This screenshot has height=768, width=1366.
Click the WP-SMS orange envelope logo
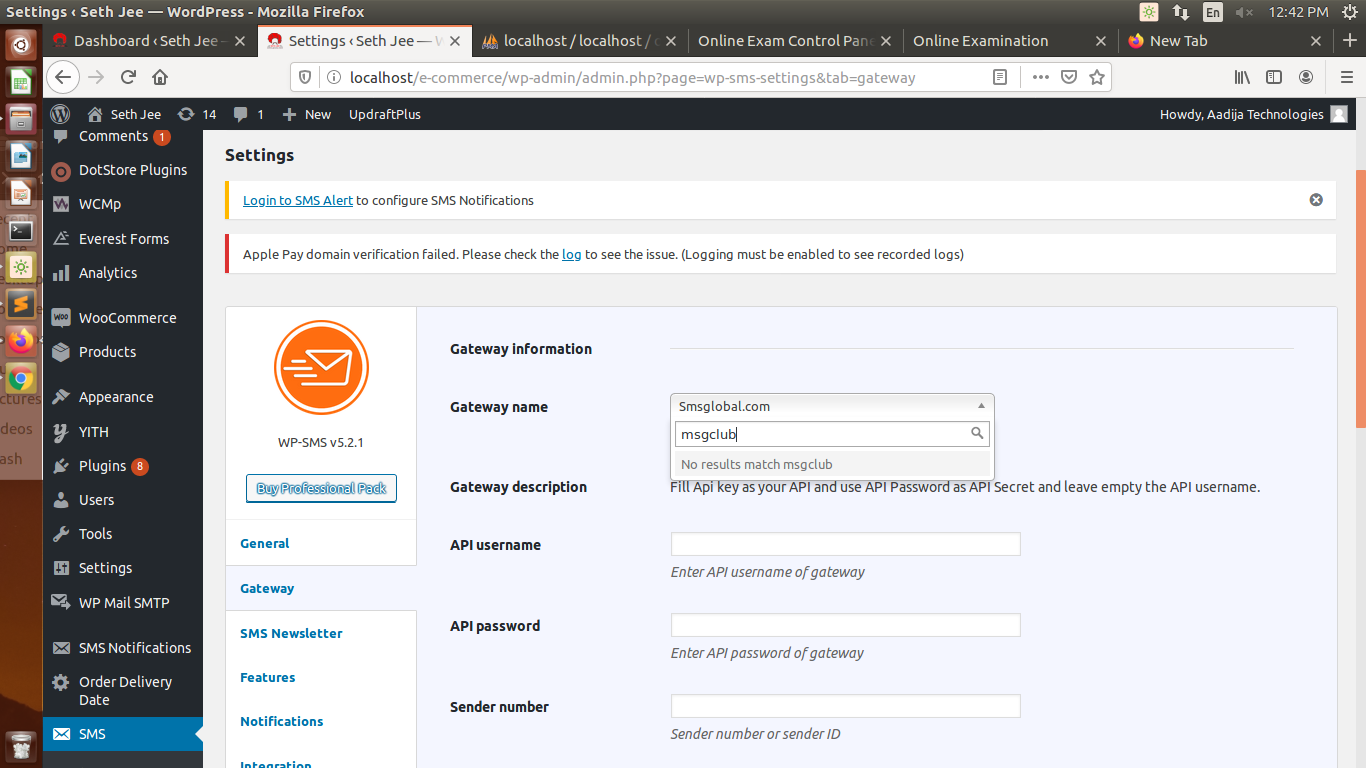click(321, 367)
